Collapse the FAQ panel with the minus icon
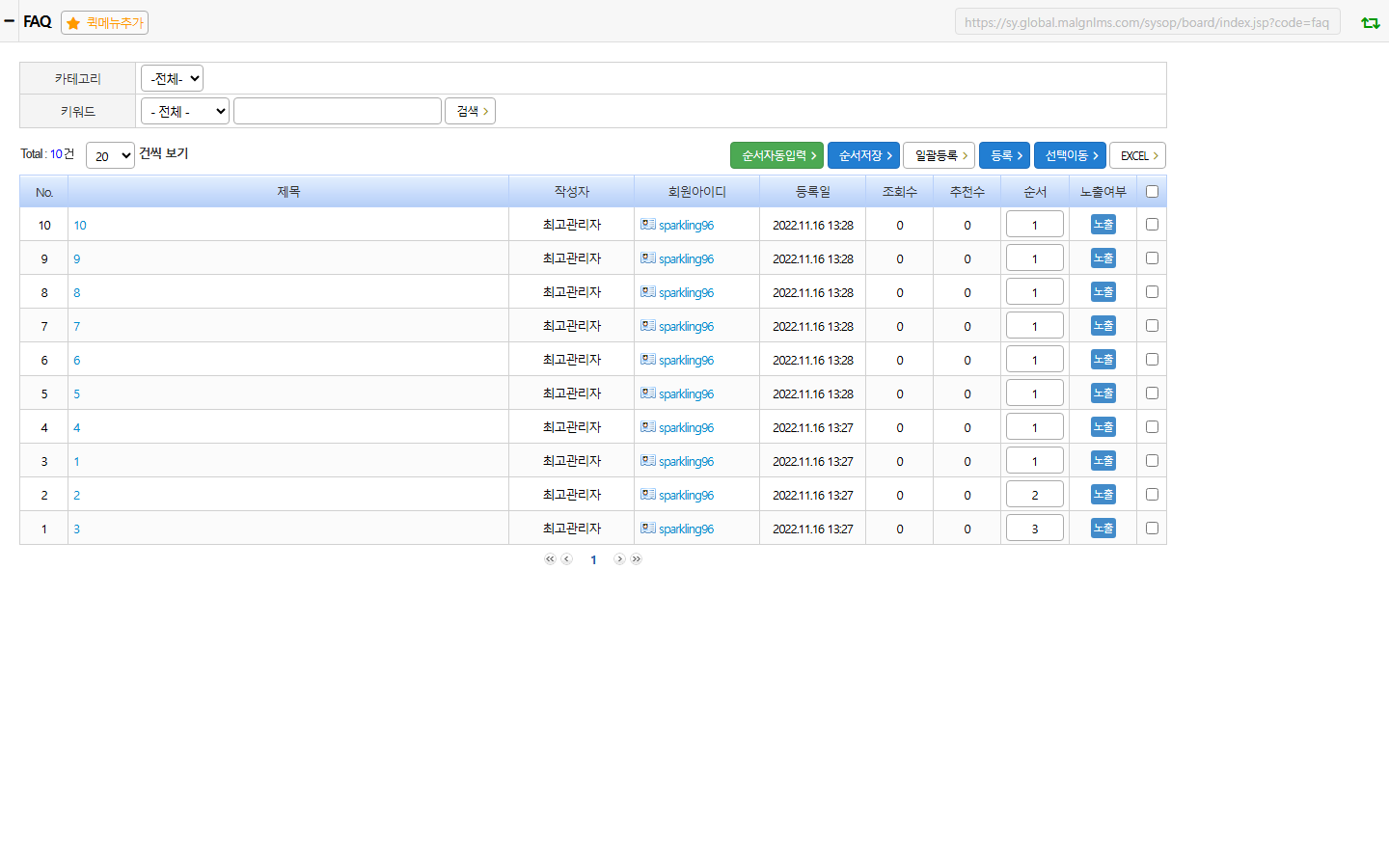The width and height of the screenshot is (1389, 868). [x=9, y=20]
